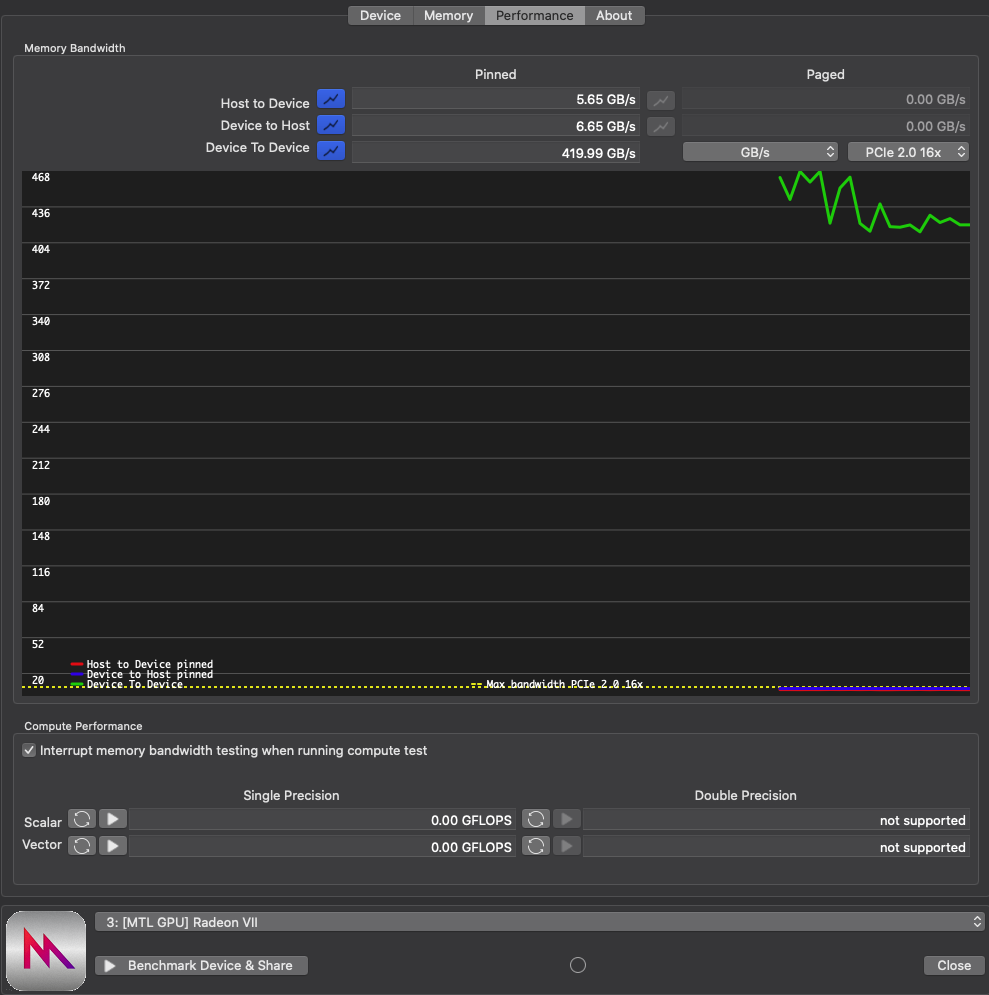
Task: Toggle Device to Host pinned graph
Action: (x=331, y=125)
